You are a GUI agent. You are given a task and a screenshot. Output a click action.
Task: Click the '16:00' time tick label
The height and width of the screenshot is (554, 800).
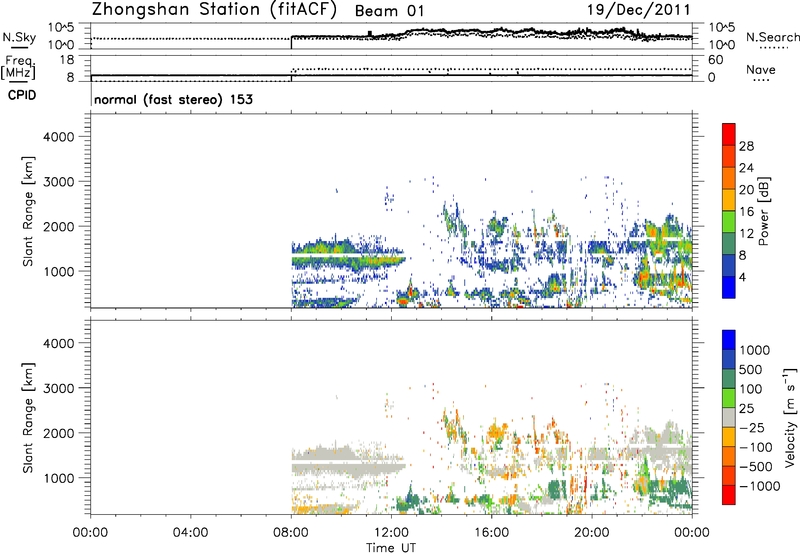coord(491,533)
